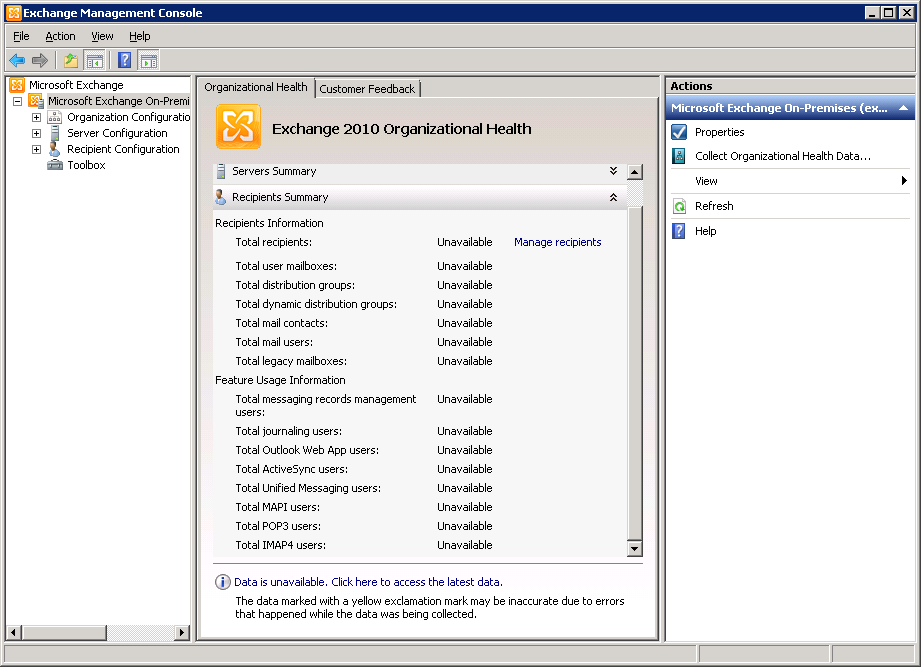The height and width of the screenshot is (667, 921).
Task: Open the File menu
Action: [x=21, y=36]
